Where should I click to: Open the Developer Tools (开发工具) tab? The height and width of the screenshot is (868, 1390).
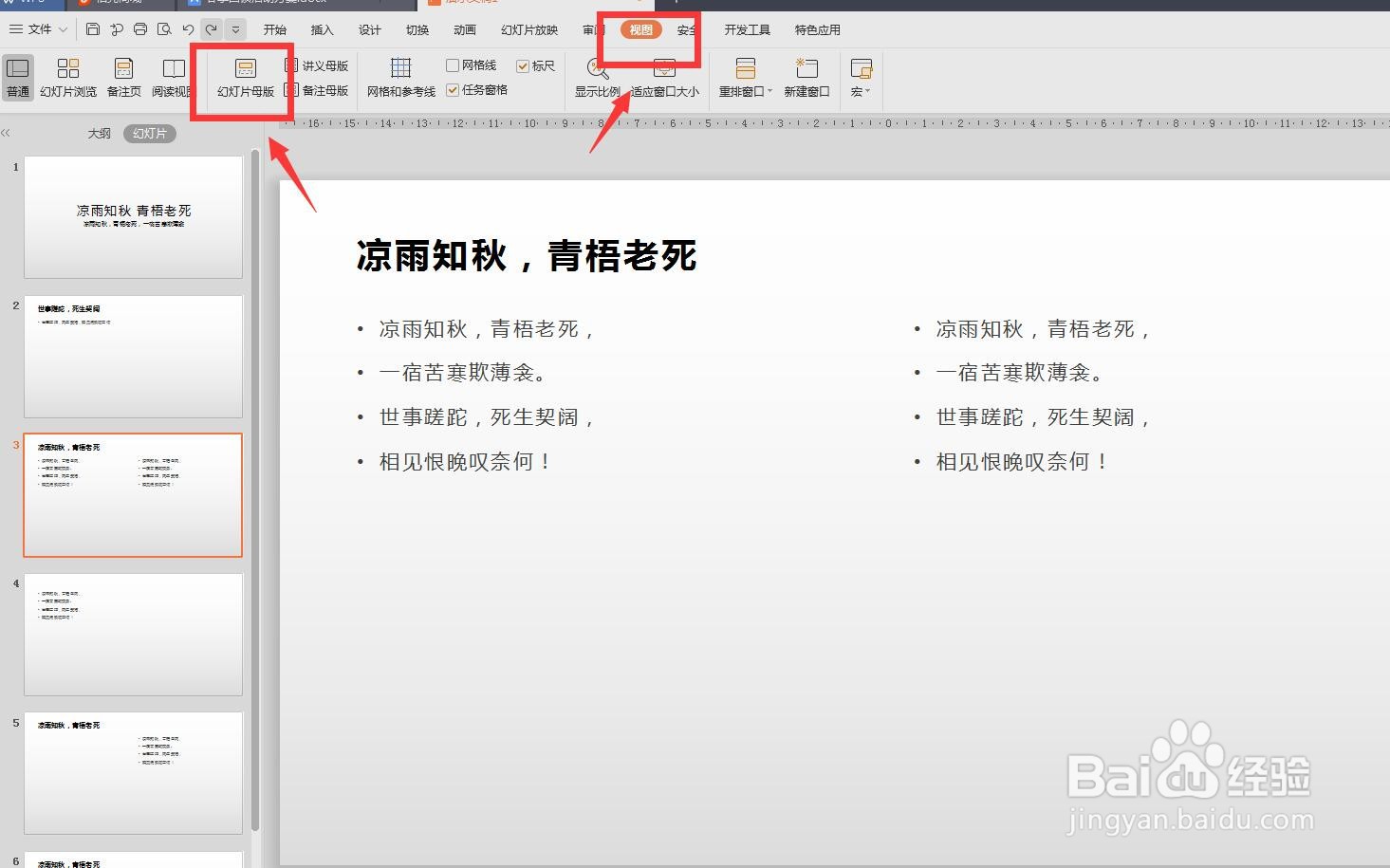coord(748,29)
